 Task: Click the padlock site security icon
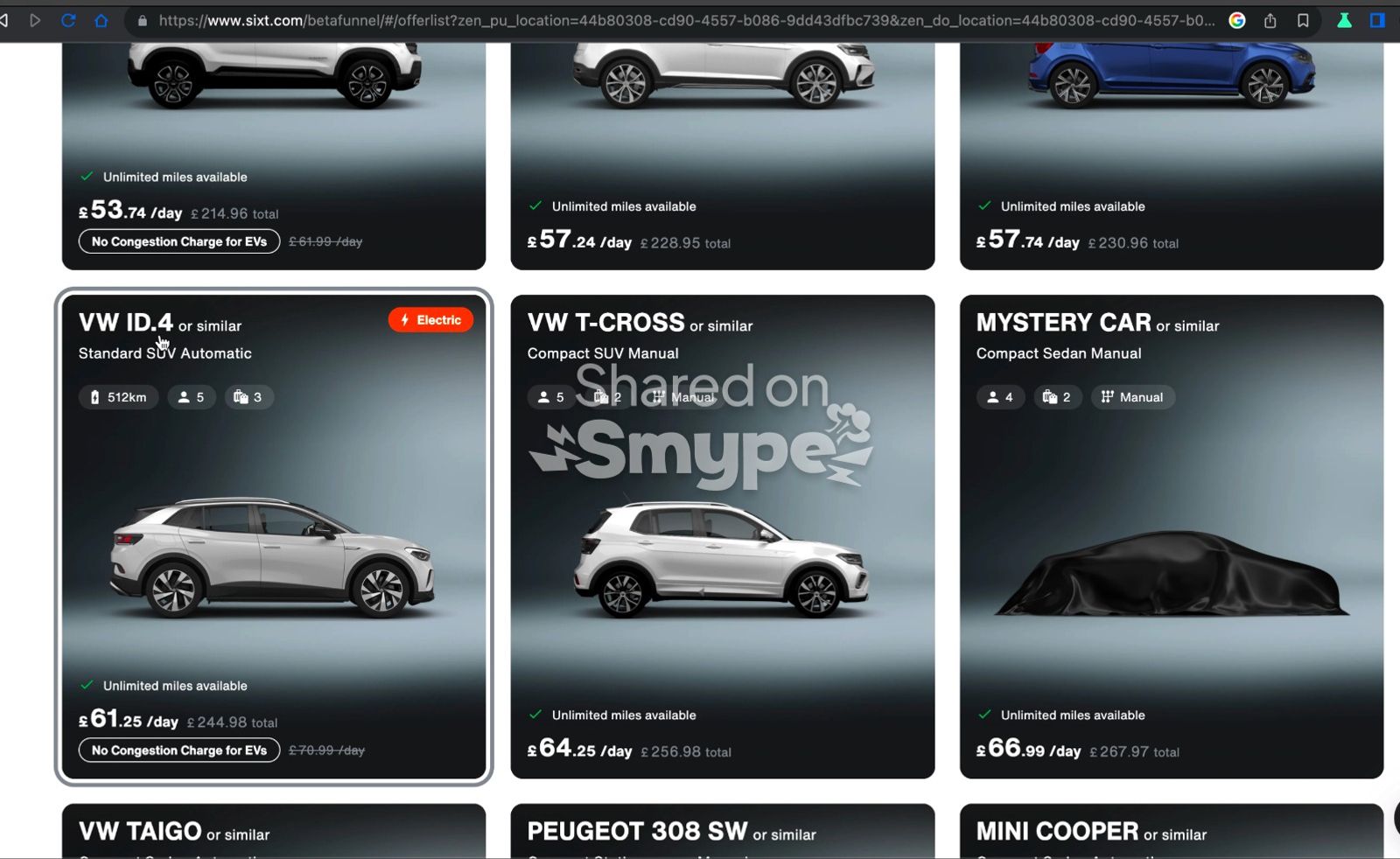[143, 20]
